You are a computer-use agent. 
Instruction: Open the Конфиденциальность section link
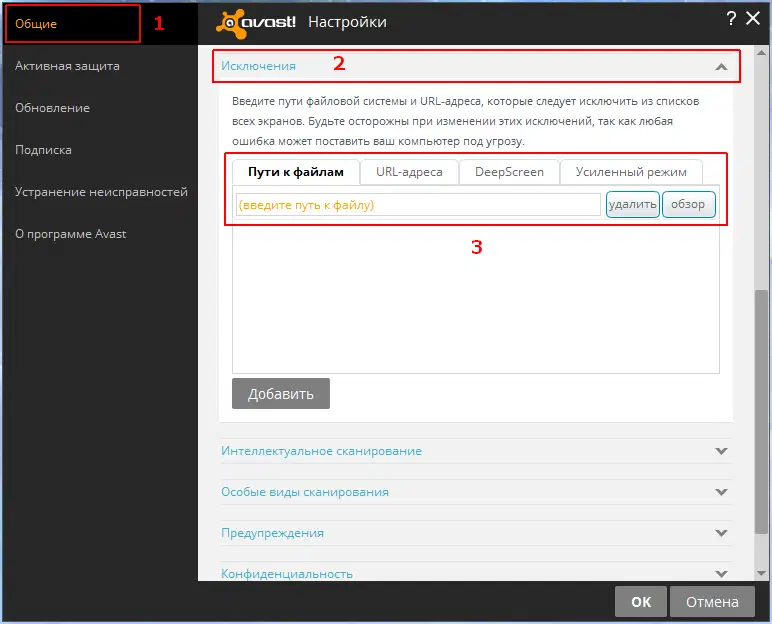[287, 574]
